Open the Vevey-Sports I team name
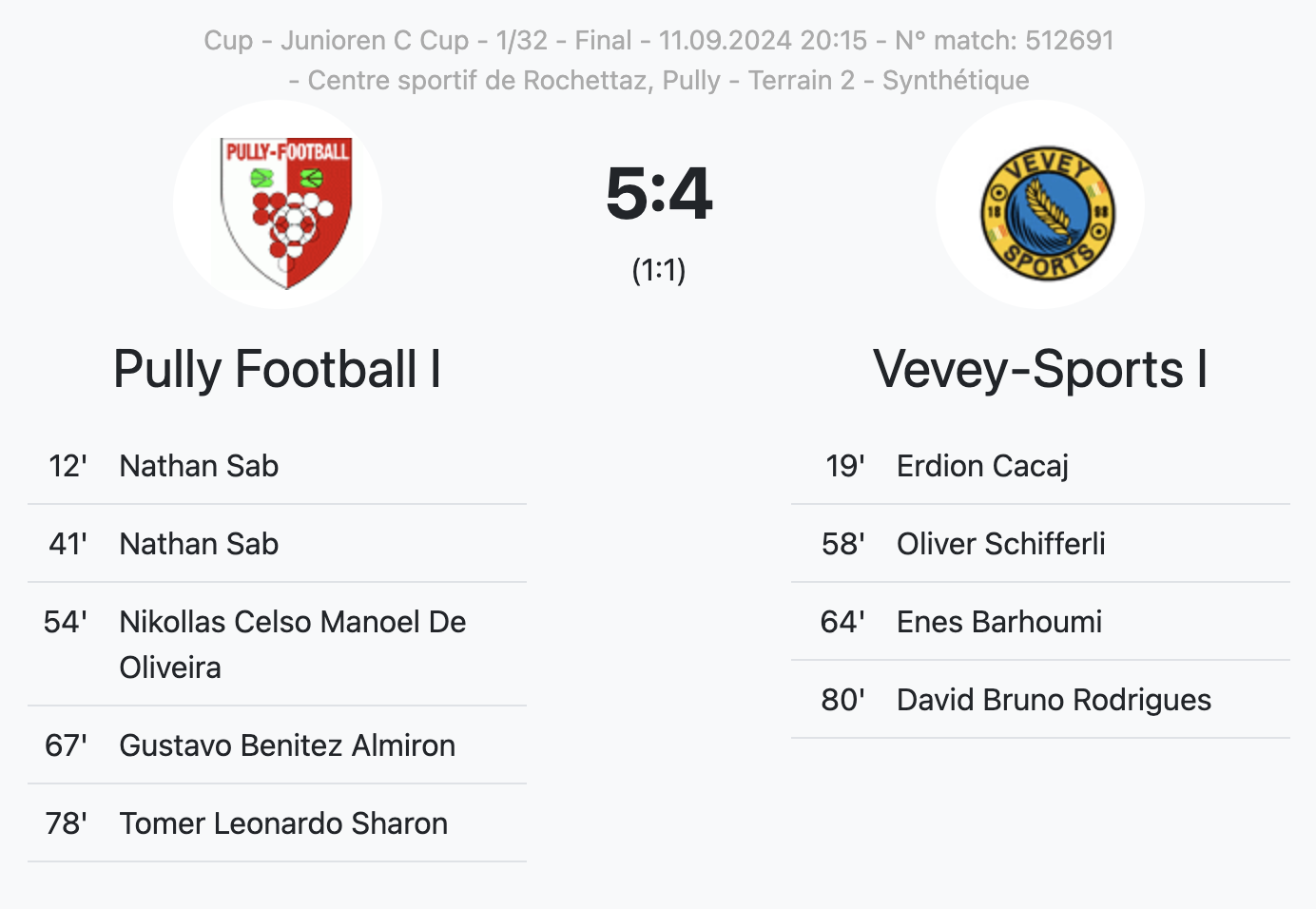This screenshot has height=909, width=1316. [1040, 369]
